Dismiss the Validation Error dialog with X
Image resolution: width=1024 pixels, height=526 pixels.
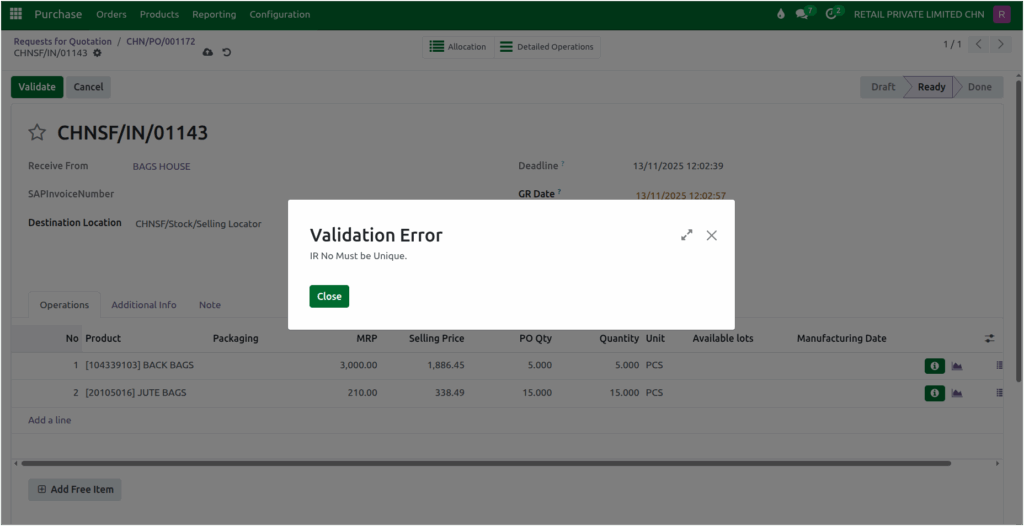[712, 235]
